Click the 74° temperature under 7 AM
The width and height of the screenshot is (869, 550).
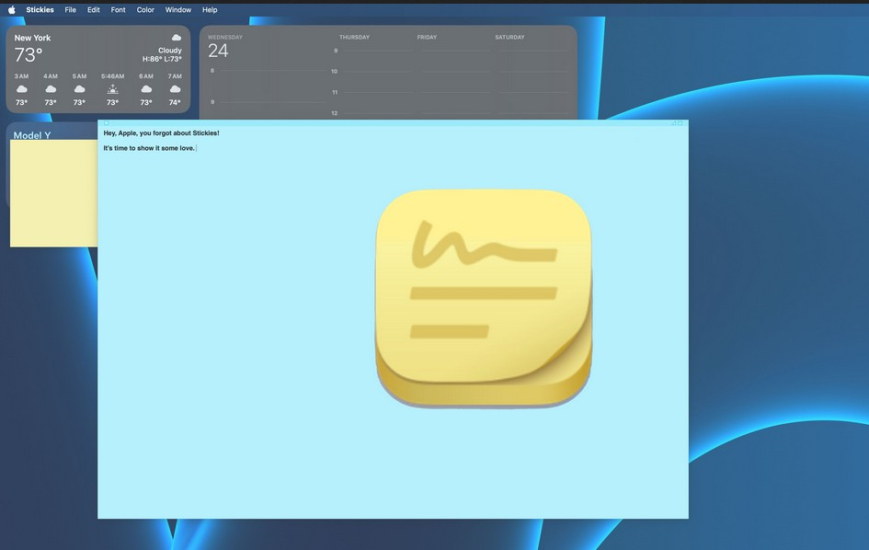pos(175,103)
